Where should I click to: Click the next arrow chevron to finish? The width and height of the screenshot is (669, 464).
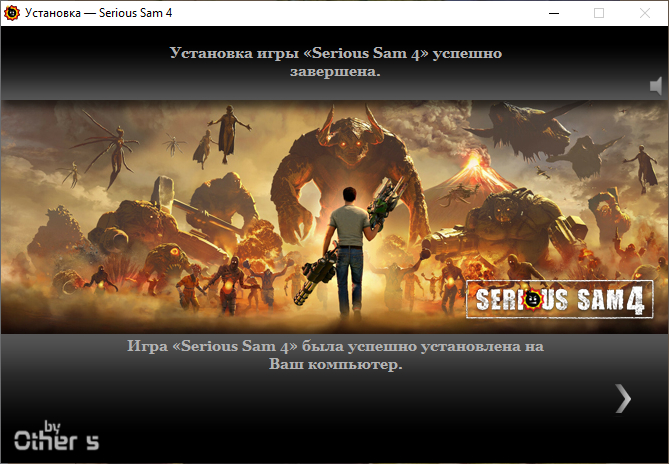pyautogui.click(x=623, y=398)
